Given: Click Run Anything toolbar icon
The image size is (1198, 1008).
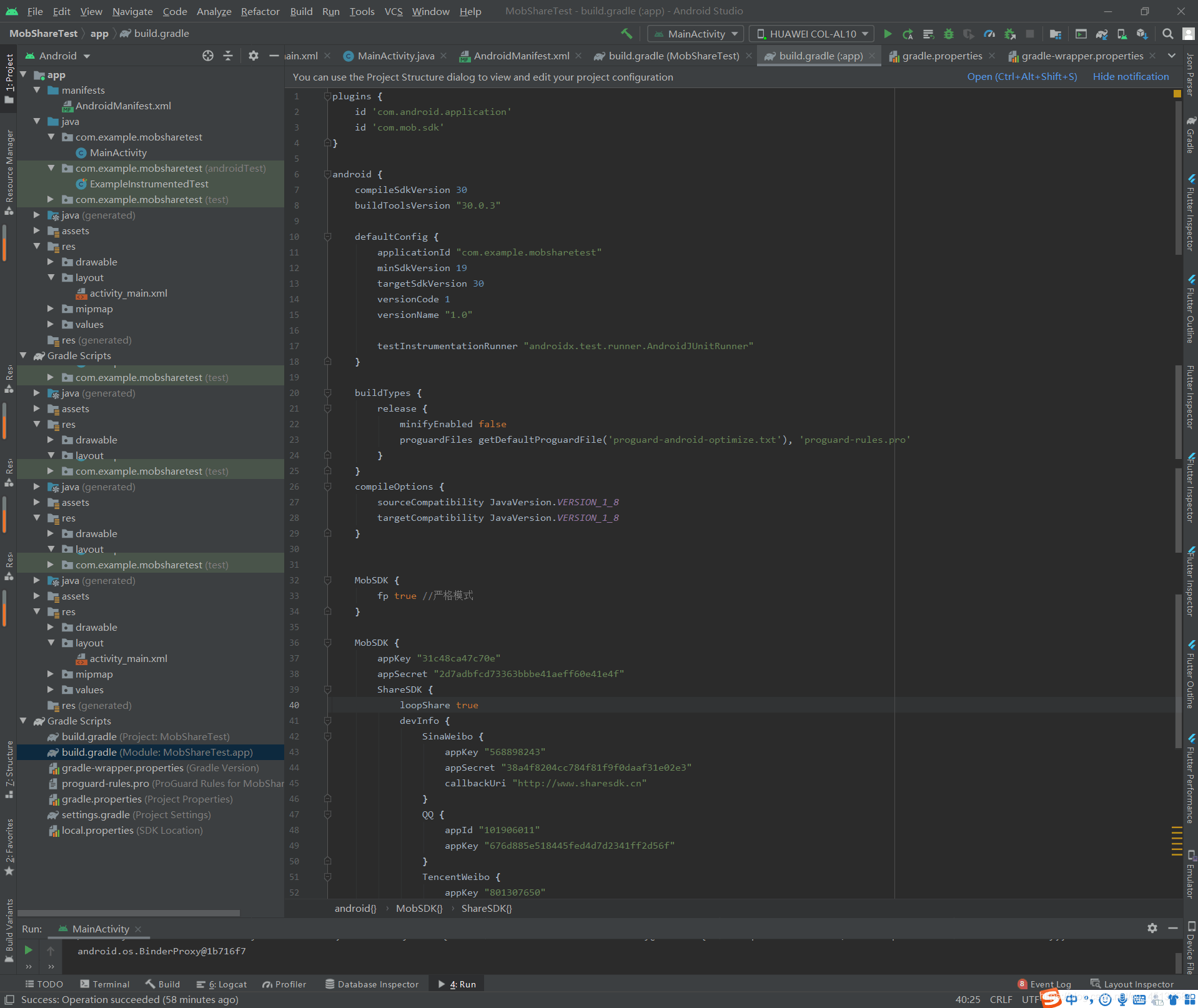Looking at the screenshot, I should 1081,34.
